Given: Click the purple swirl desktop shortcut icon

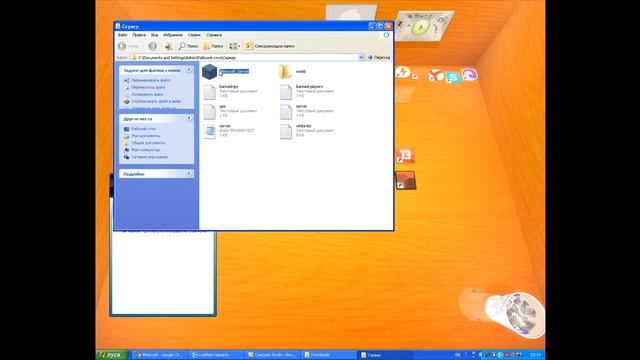Looking at the screenshot, I should point(469,75).
